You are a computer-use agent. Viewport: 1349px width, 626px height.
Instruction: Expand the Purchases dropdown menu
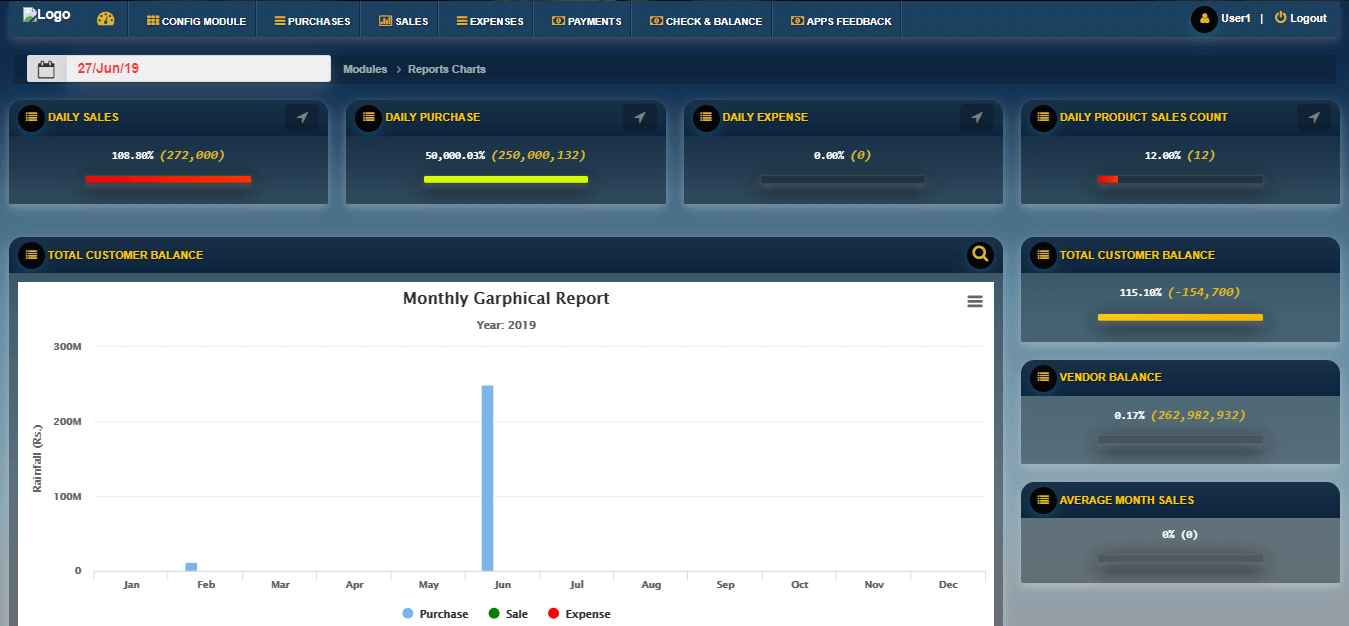tap(312, 21)
